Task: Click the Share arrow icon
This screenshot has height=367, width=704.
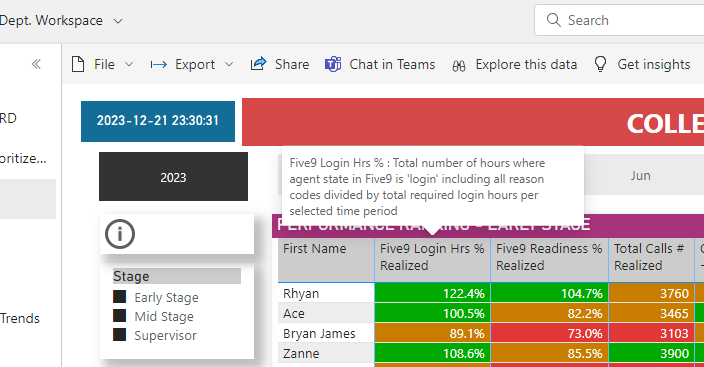Action: [x=258, y=64]
